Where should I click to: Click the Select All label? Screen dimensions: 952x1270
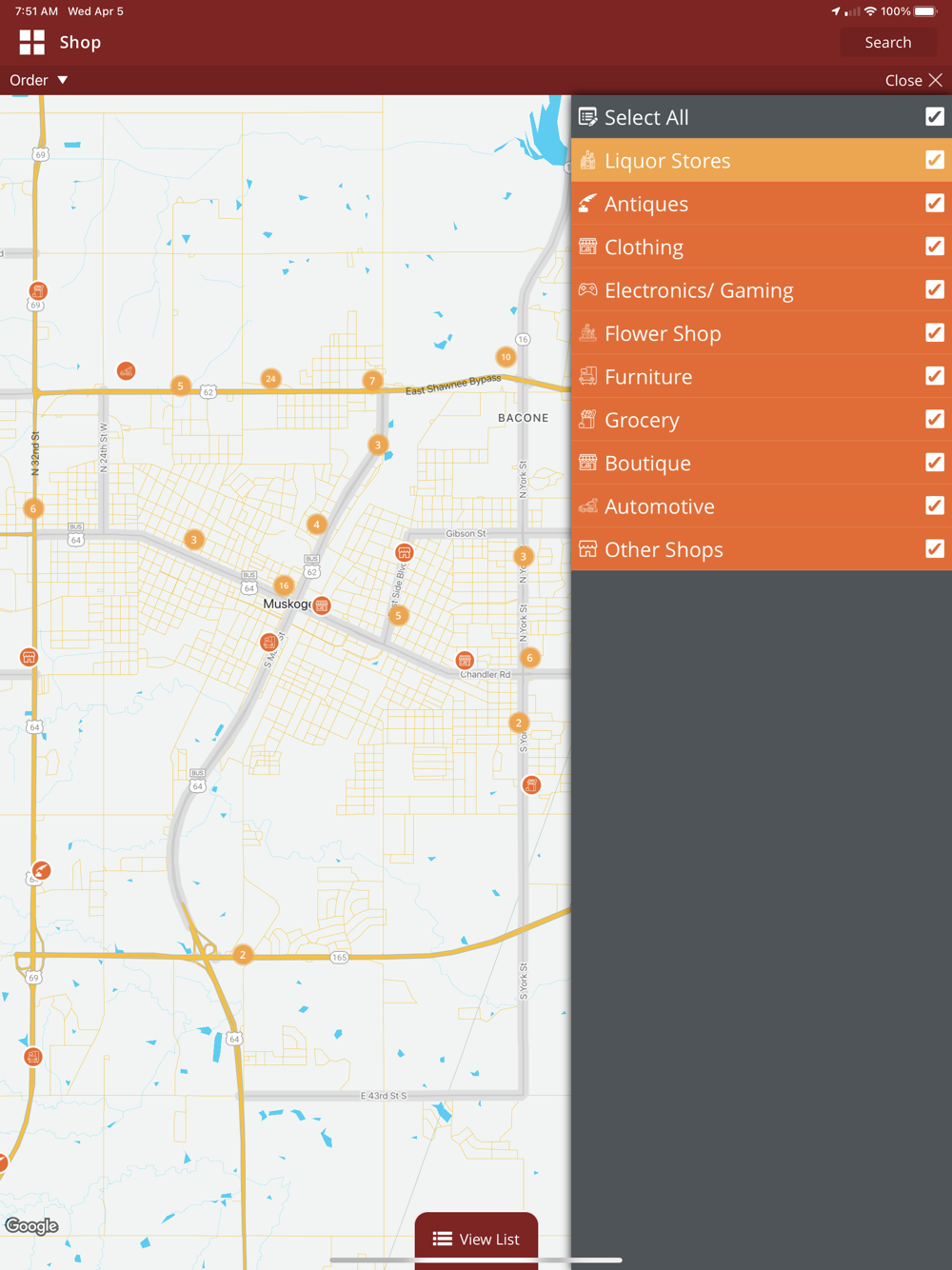pos(646,117)
